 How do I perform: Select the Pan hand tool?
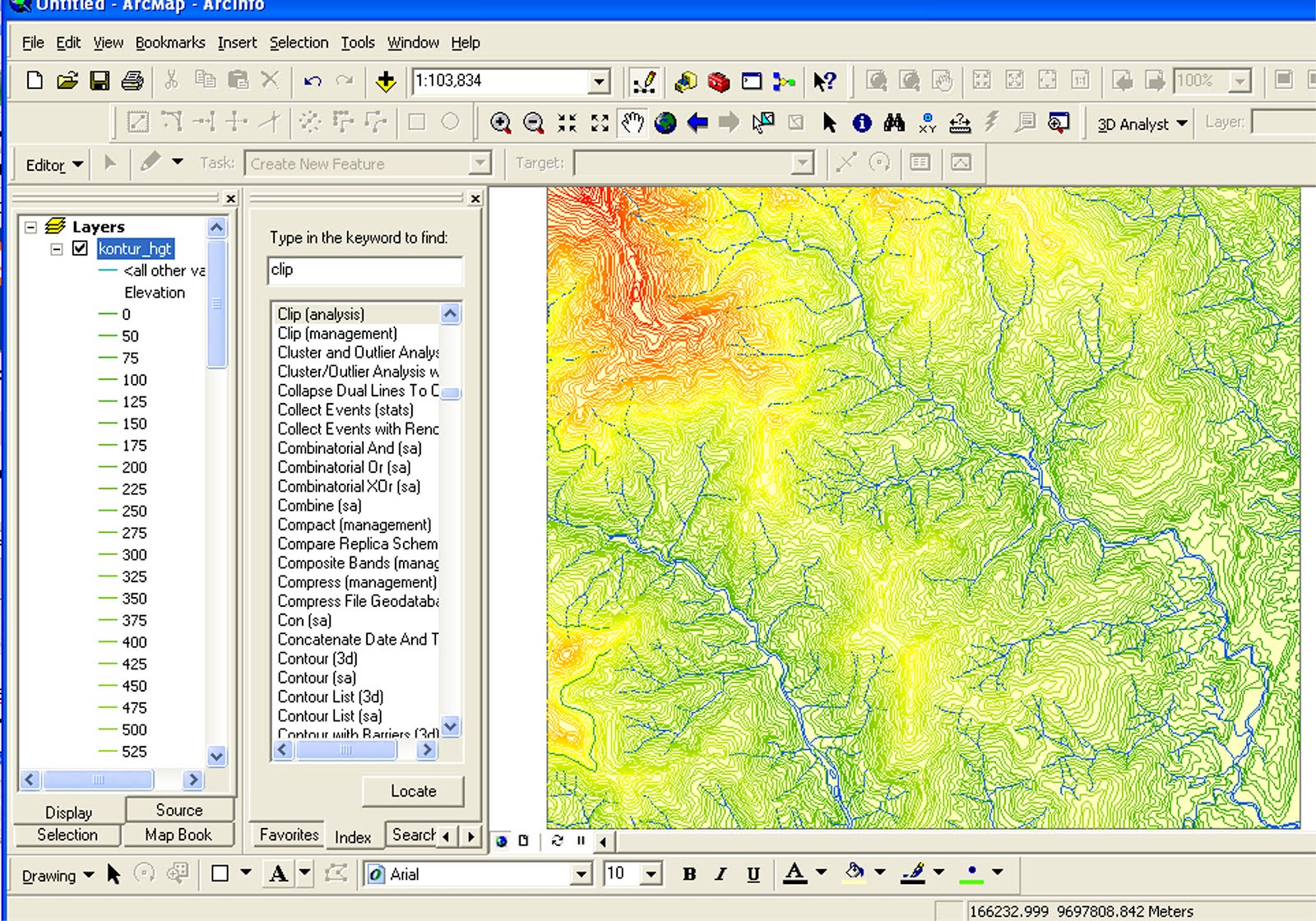(x=632, y=123)
